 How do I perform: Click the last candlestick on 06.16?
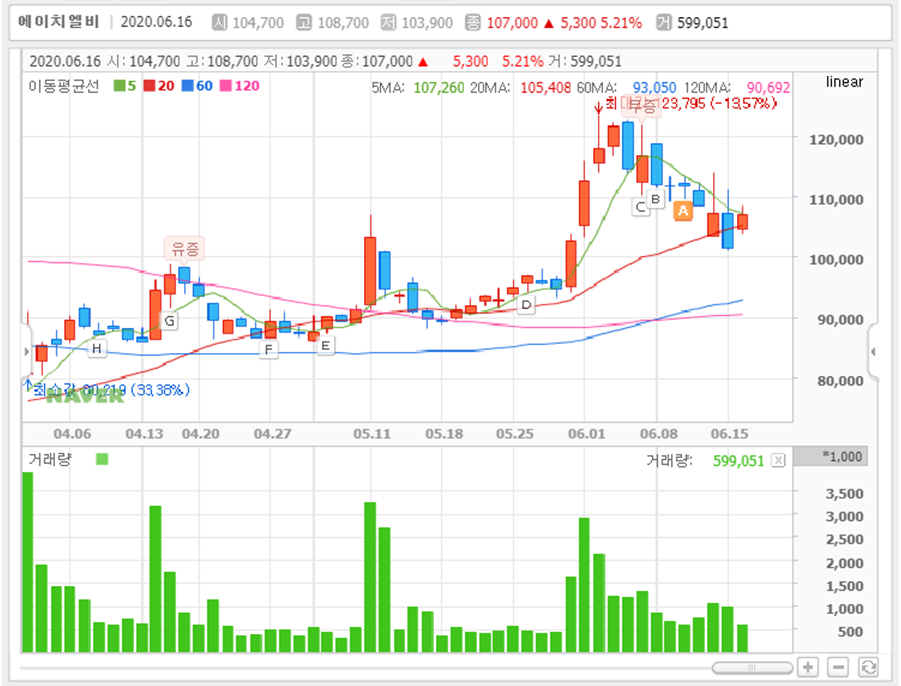click(x=742, y=222)
